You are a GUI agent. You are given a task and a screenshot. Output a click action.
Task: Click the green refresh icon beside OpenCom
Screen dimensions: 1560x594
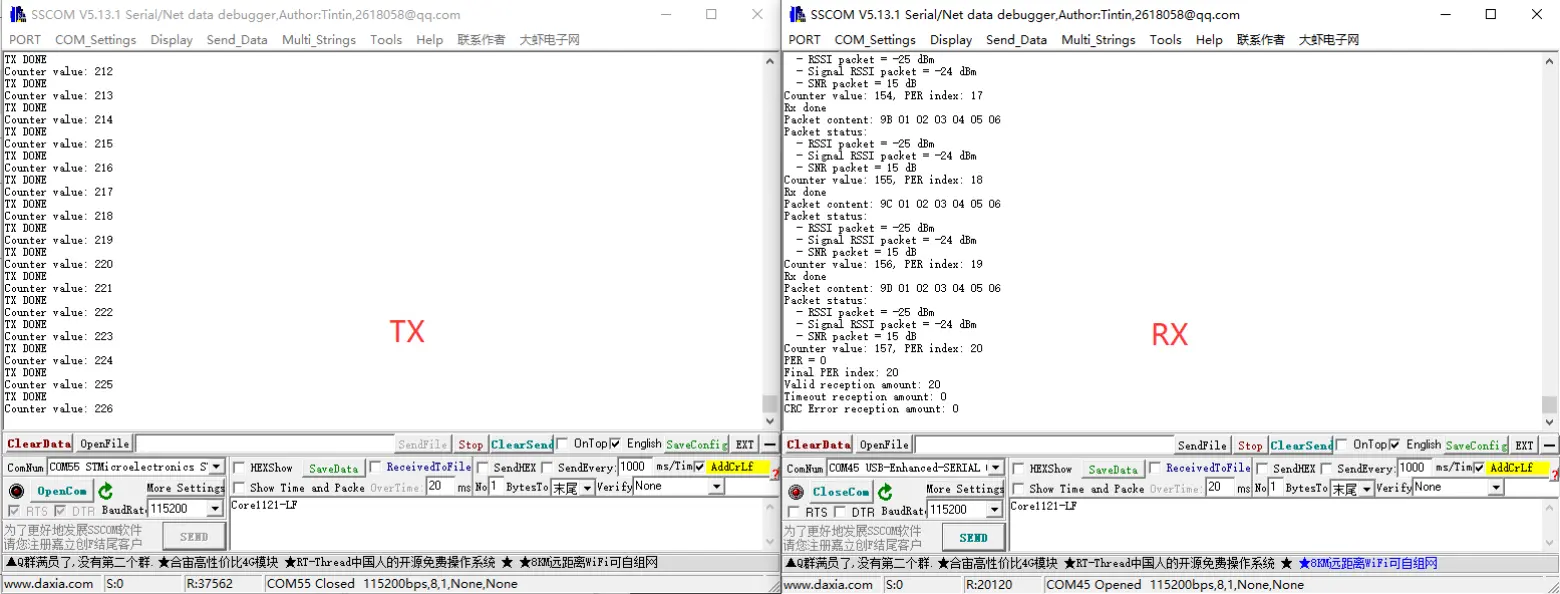coord(105,491)
